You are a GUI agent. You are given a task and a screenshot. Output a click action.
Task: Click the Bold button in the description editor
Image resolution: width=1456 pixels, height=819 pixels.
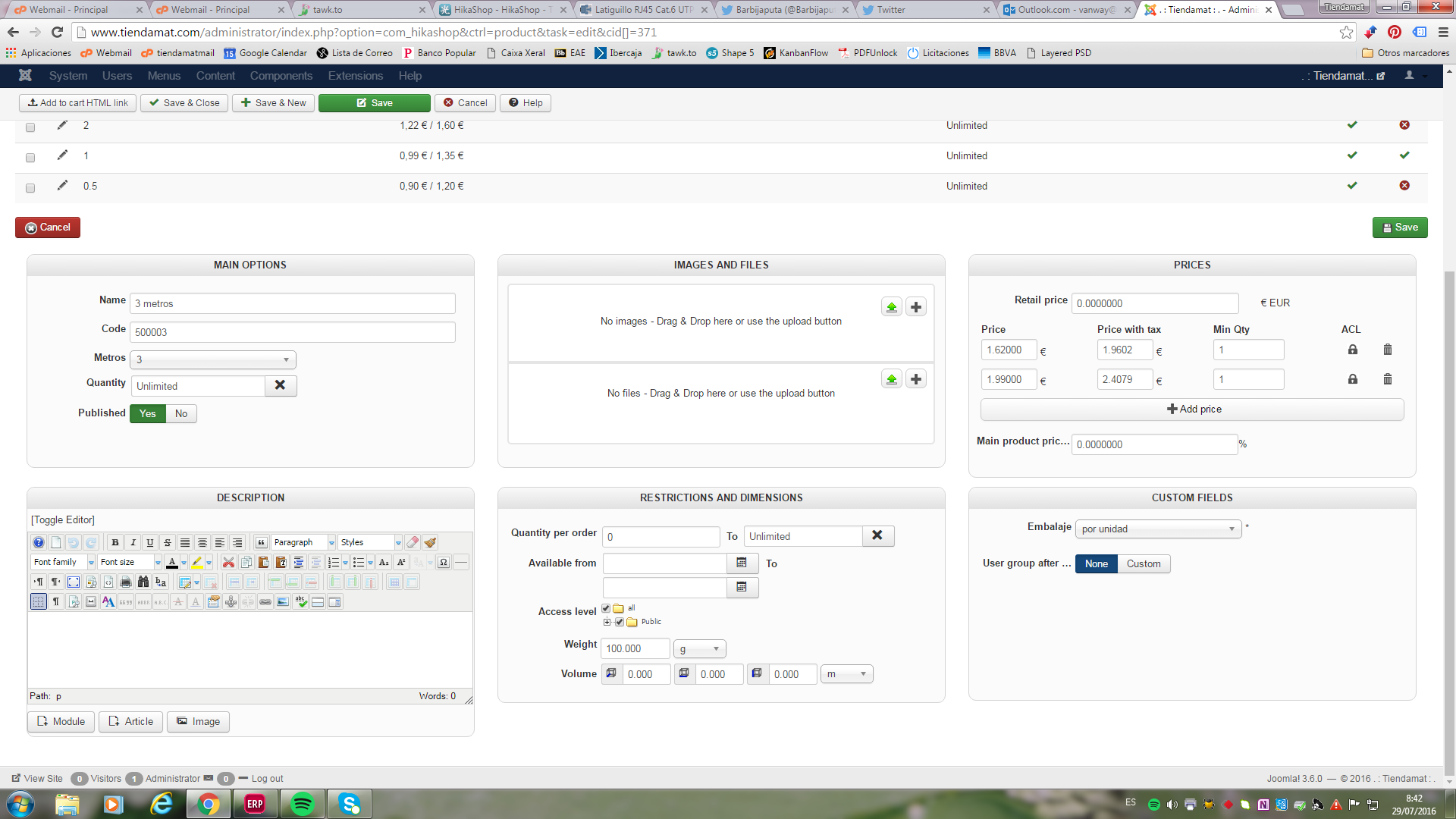[115, 542]
